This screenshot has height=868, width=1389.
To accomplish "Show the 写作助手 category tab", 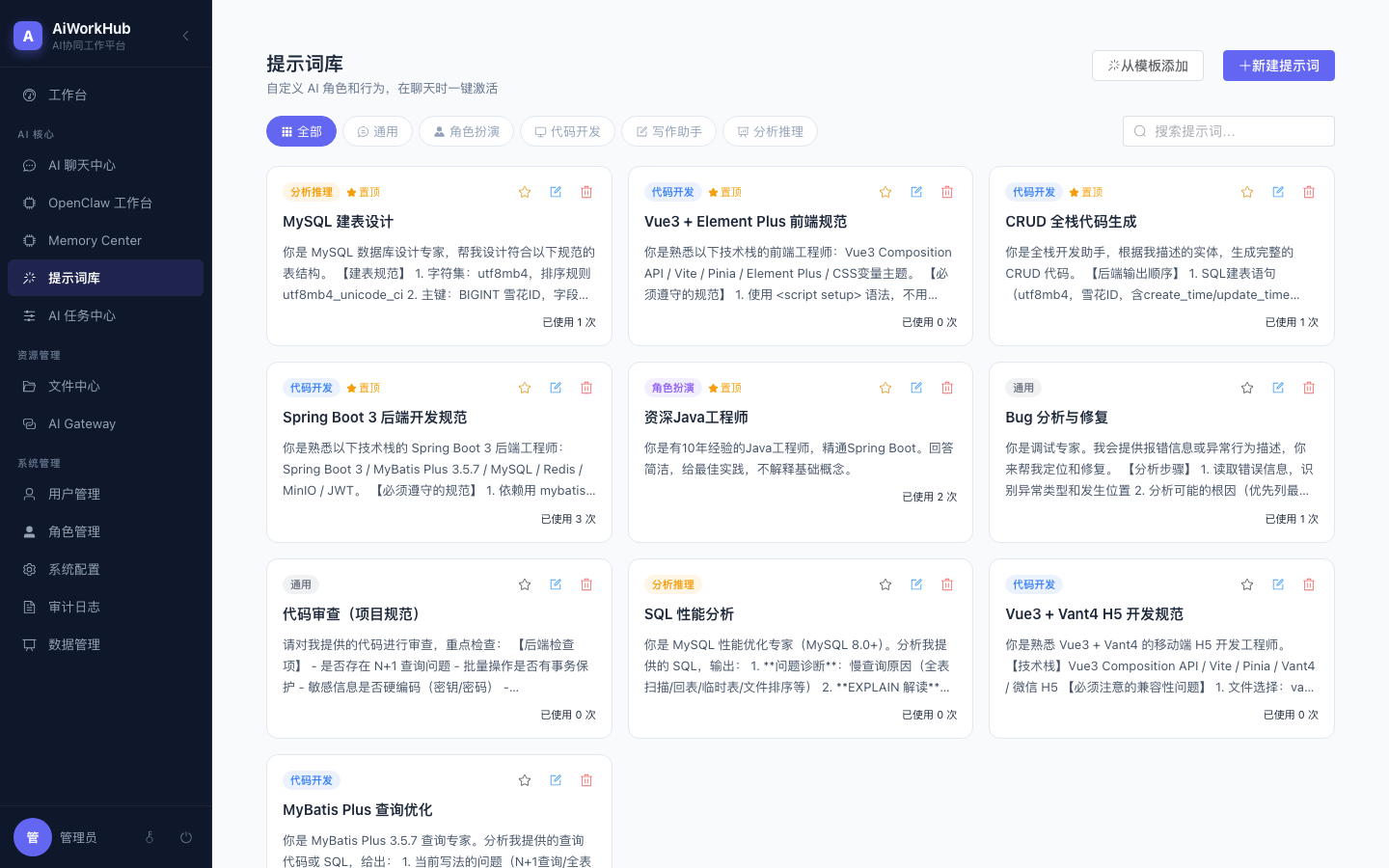I will (668, 131).
